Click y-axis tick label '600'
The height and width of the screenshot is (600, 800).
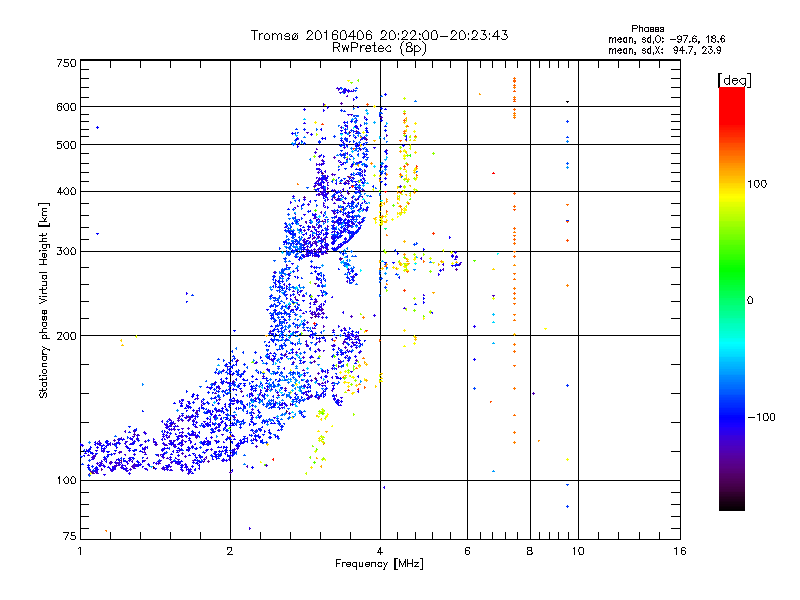pos(66,107)
